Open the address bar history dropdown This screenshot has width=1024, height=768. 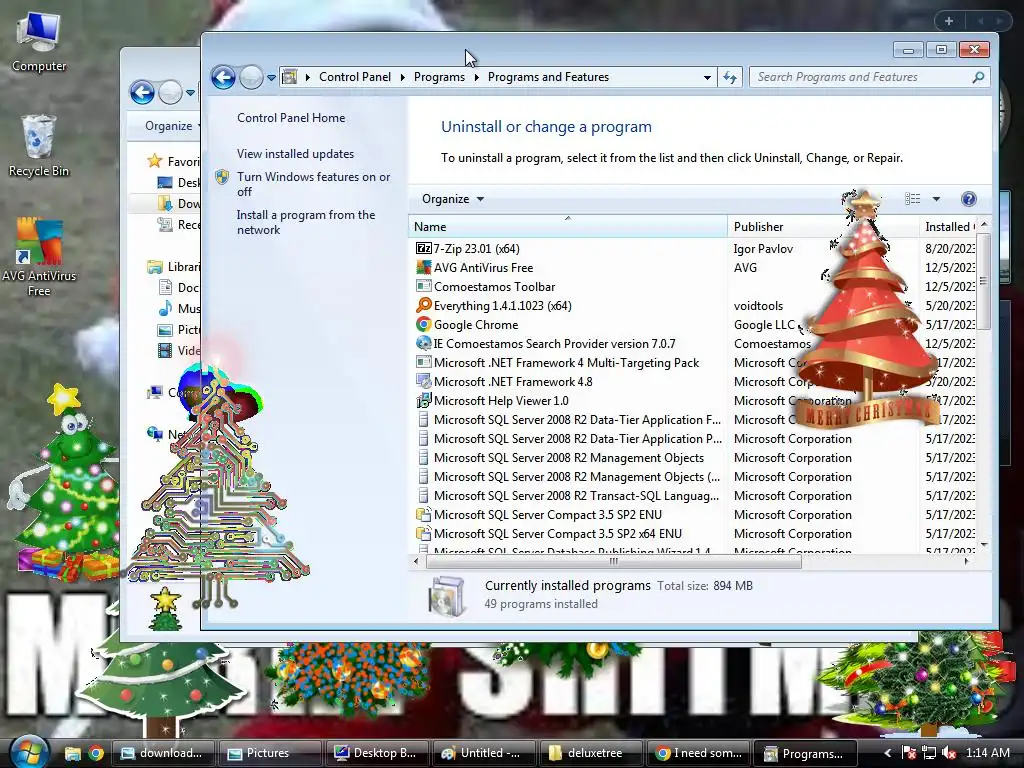coord(707,78)
